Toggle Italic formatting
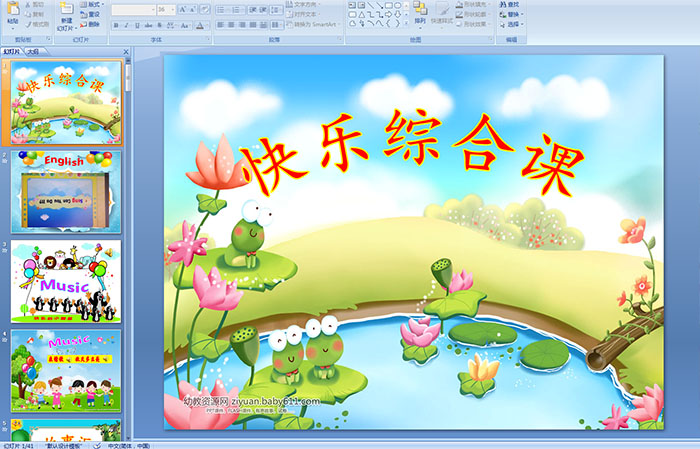700x449 pixels. coord(126,25)
